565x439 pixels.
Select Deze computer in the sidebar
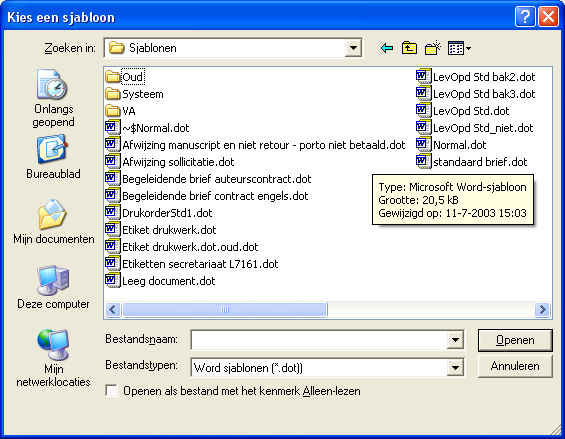click(x=53, y=287)
